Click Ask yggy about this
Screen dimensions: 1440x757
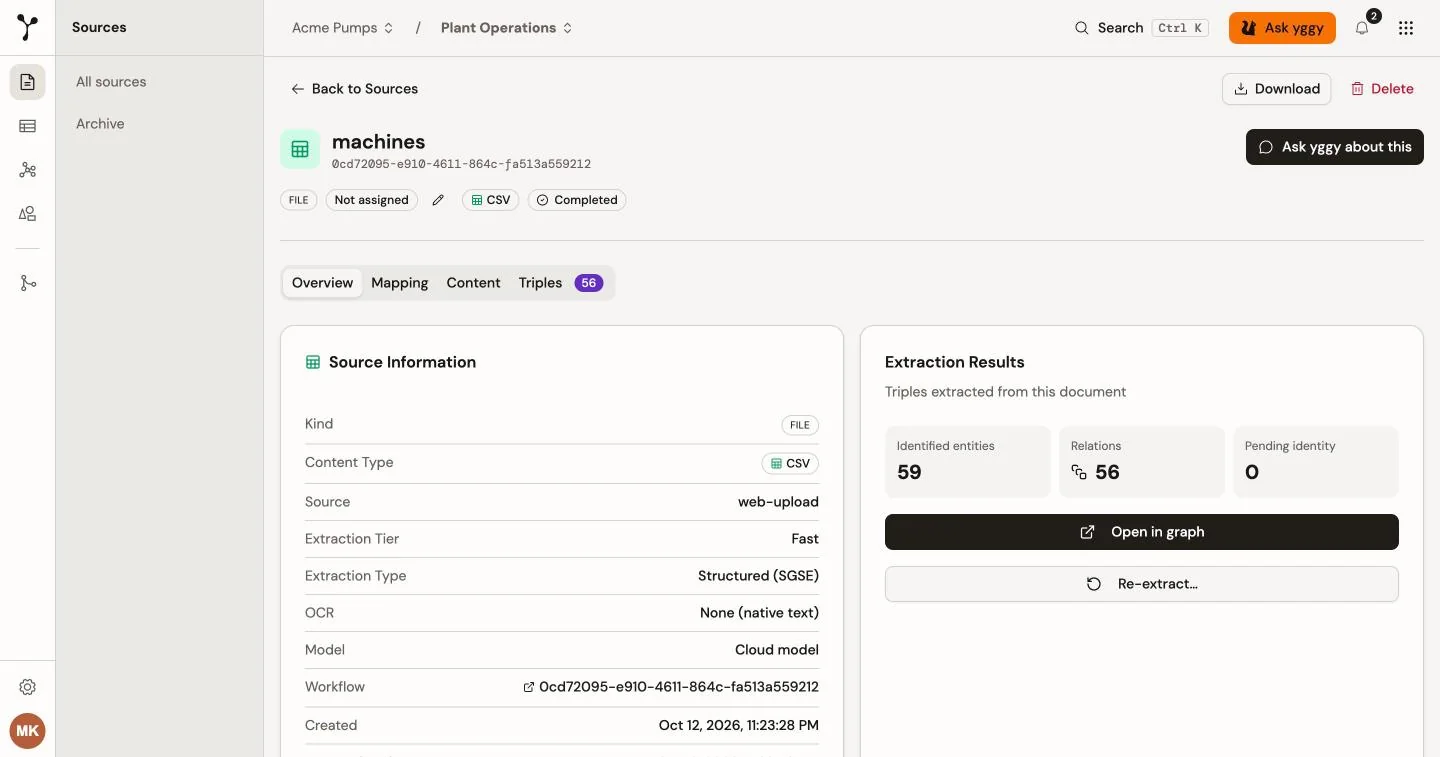(x=1335, y=147)
